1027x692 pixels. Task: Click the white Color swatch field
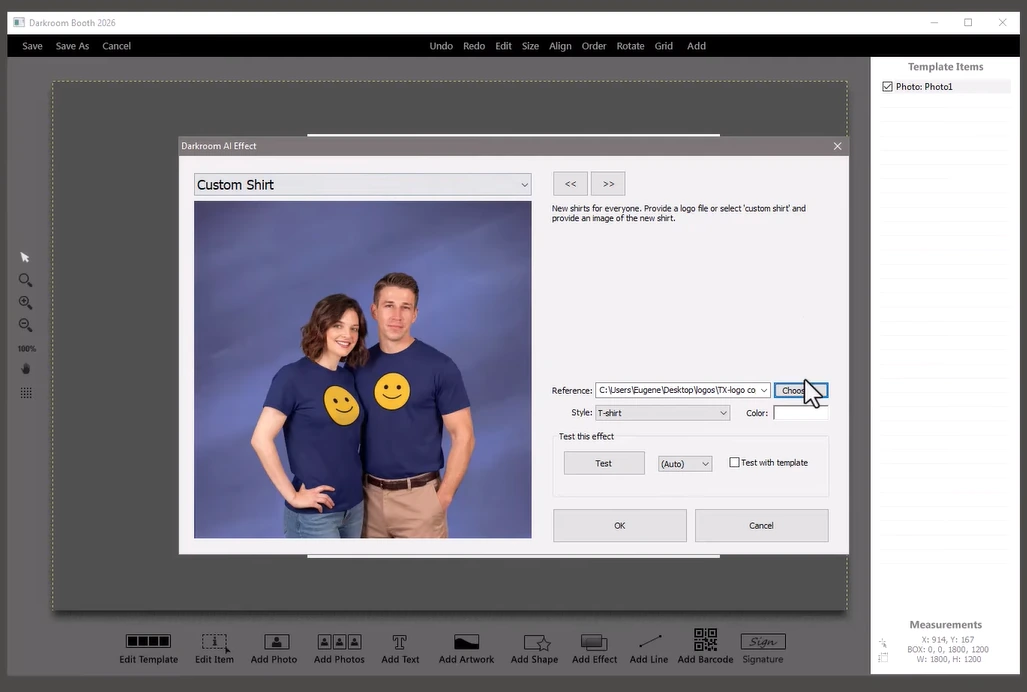coord(800,413)
